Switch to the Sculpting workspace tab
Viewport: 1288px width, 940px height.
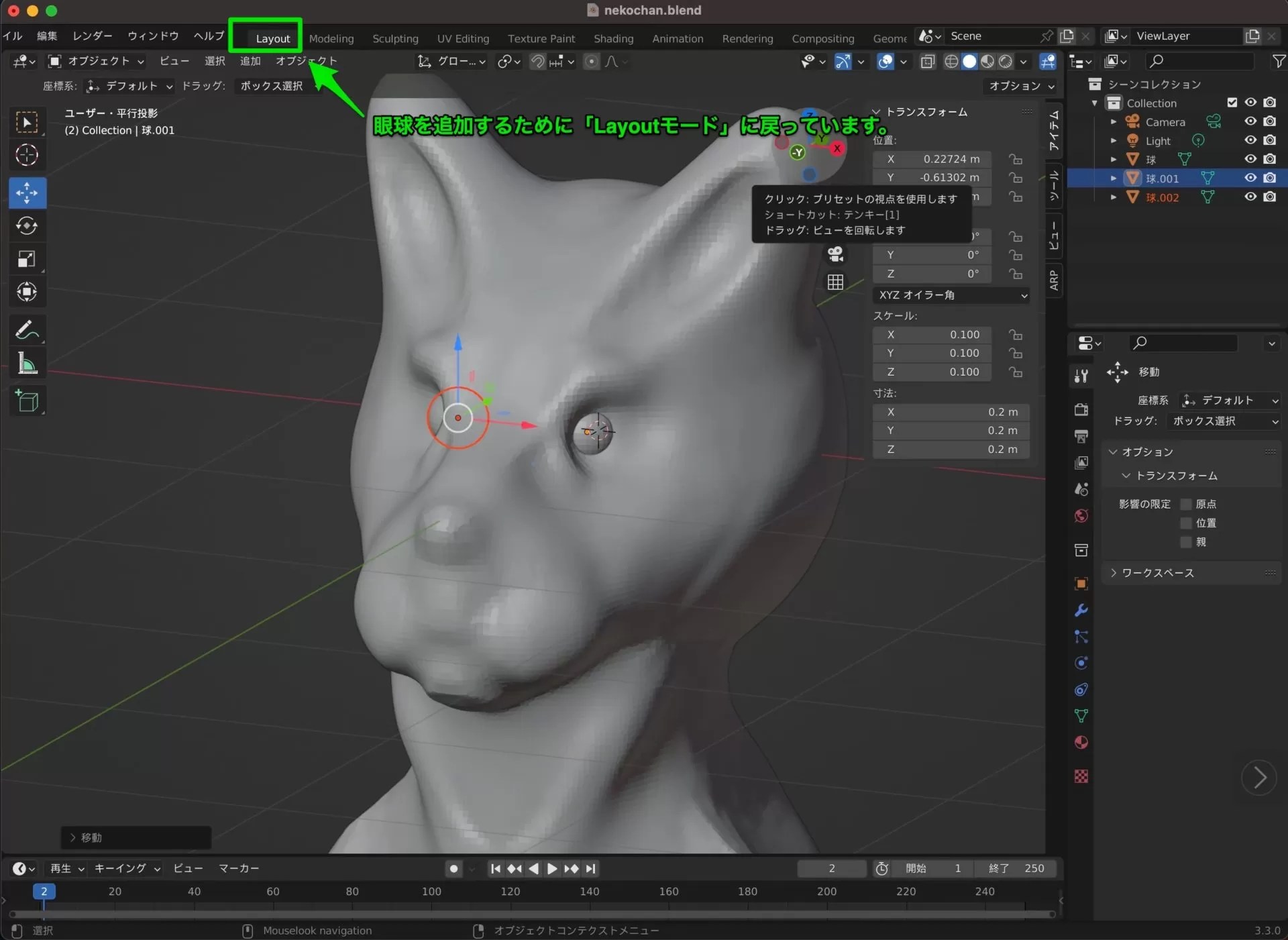395,38
